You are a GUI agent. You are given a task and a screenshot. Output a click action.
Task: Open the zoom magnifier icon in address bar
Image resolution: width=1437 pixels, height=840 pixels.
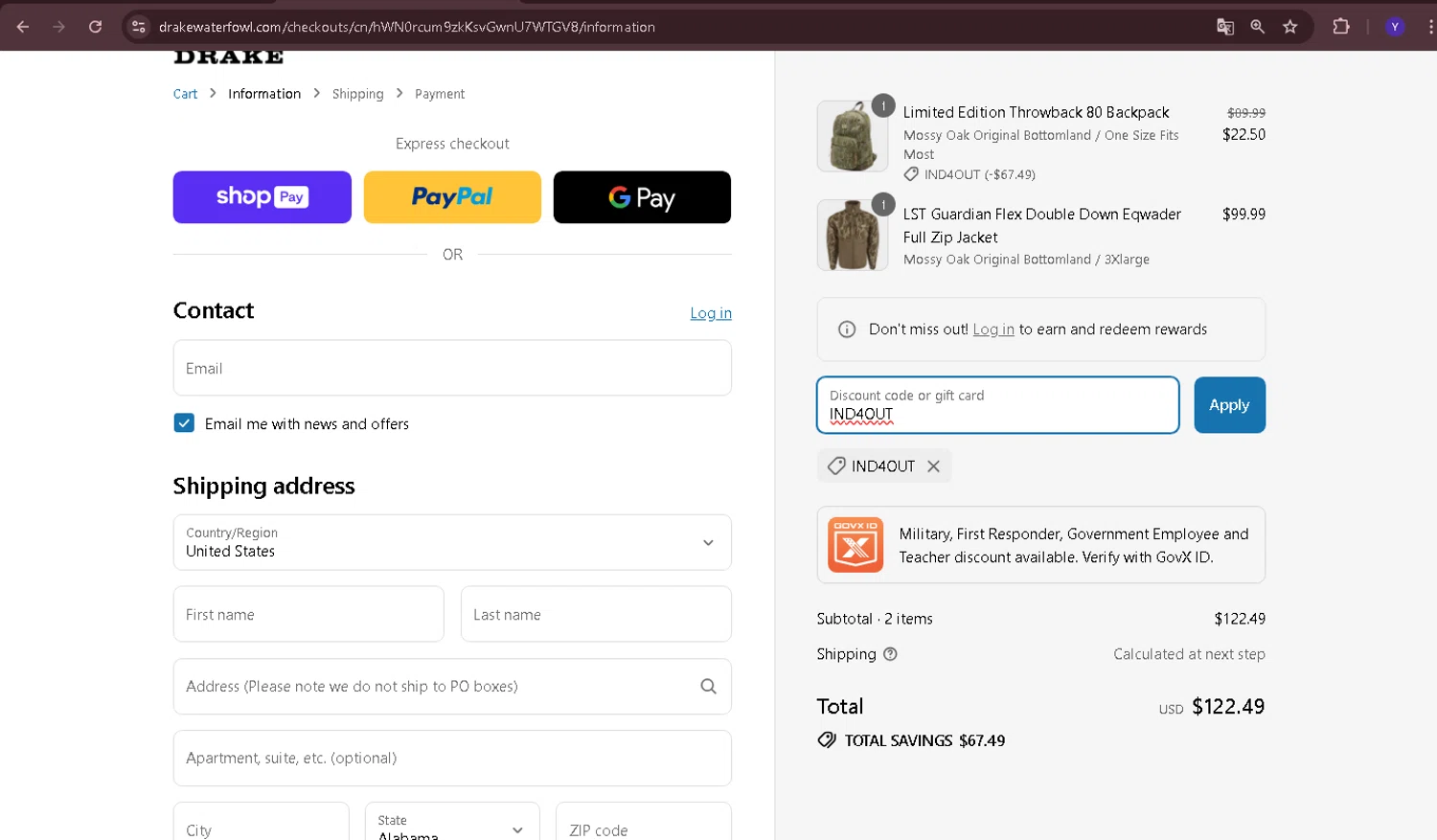tap(1258, 27)
